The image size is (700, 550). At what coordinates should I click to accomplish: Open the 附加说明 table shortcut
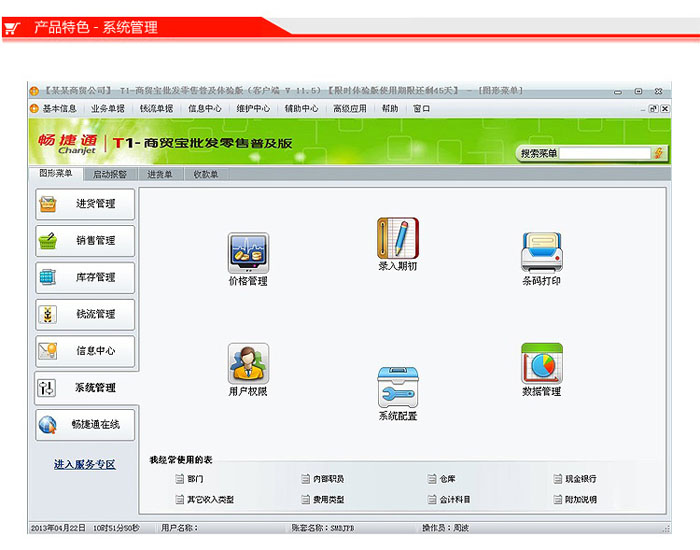[581, 500]
